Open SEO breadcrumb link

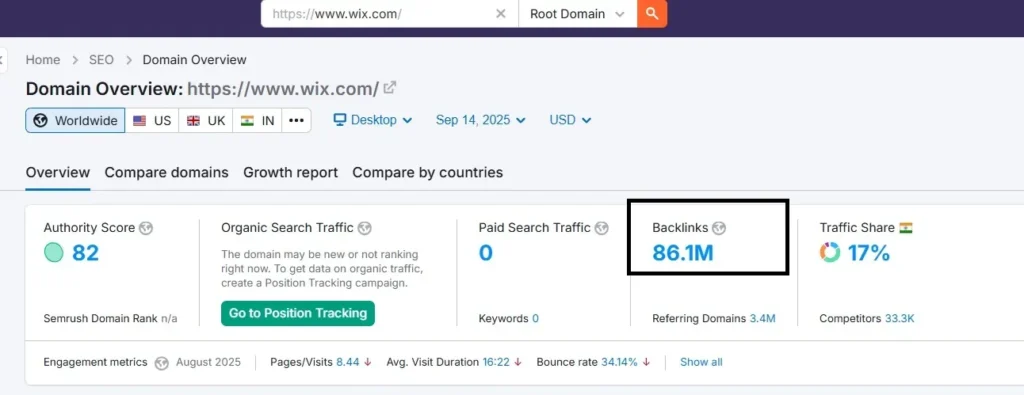pyautogui.click(x=101, y=60)
